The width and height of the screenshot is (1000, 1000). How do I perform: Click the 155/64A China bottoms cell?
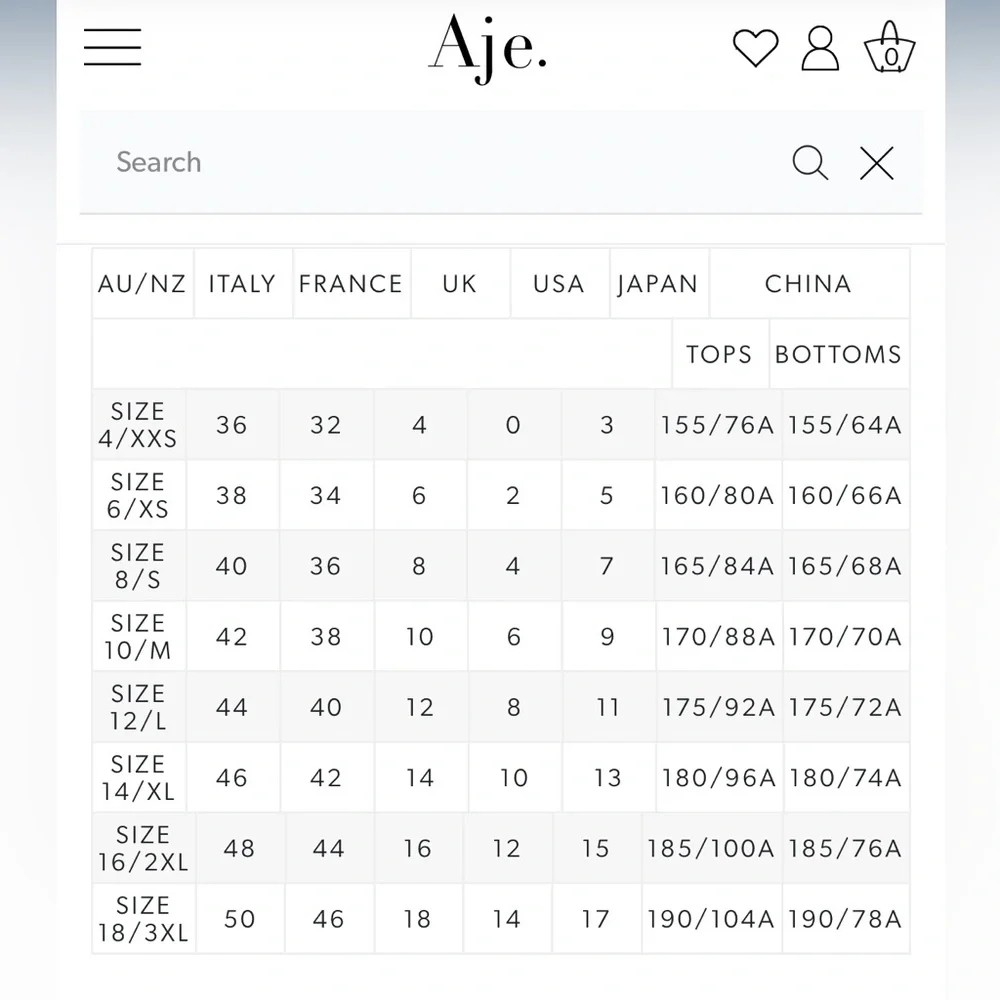point(846,425)
